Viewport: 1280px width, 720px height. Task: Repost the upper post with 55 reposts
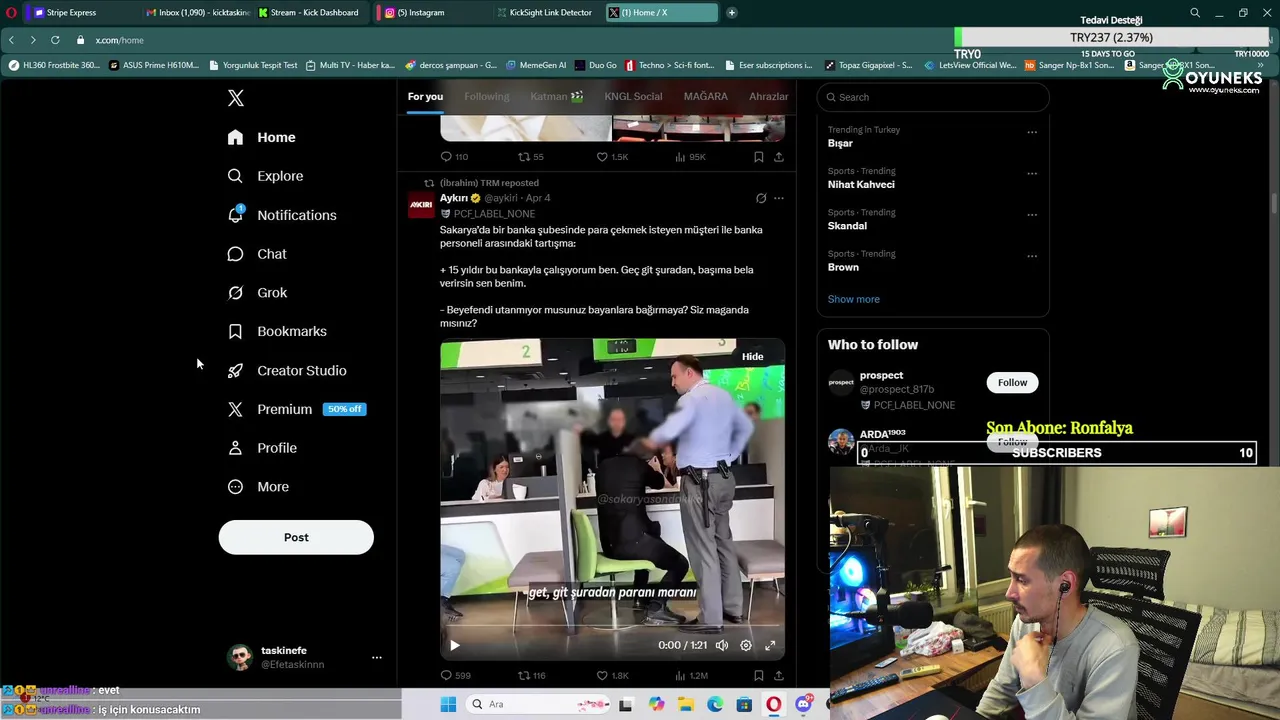[x=531, y=157]
